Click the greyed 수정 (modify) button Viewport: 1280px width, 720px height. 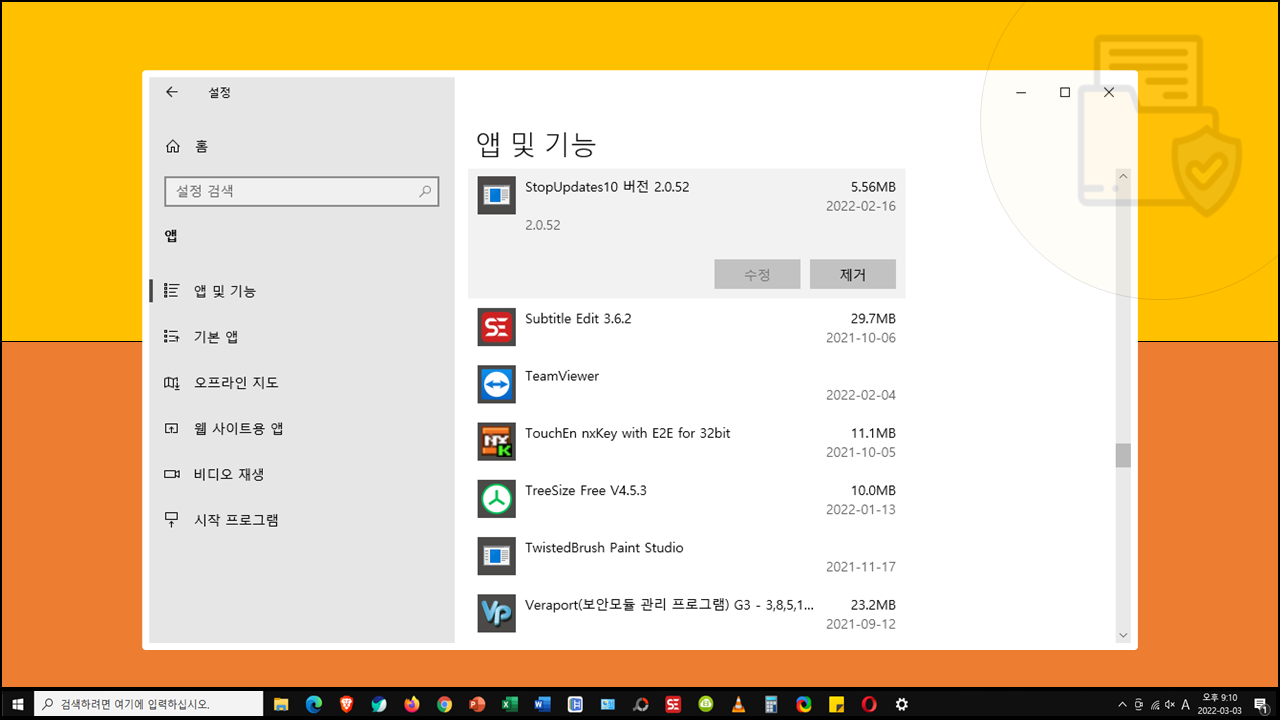click(x=757, y=274)
